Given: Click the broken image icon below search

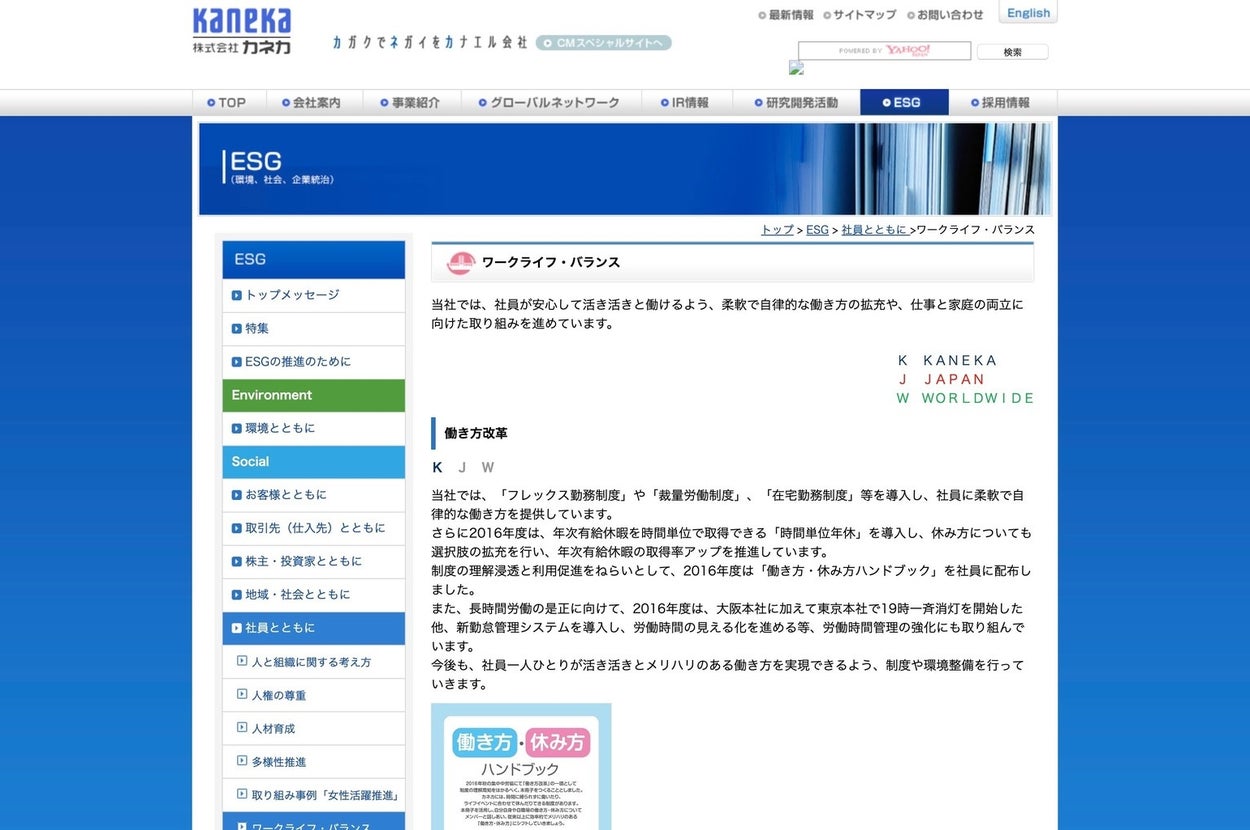Looking at the screenshot, I should tap(796, 68).
